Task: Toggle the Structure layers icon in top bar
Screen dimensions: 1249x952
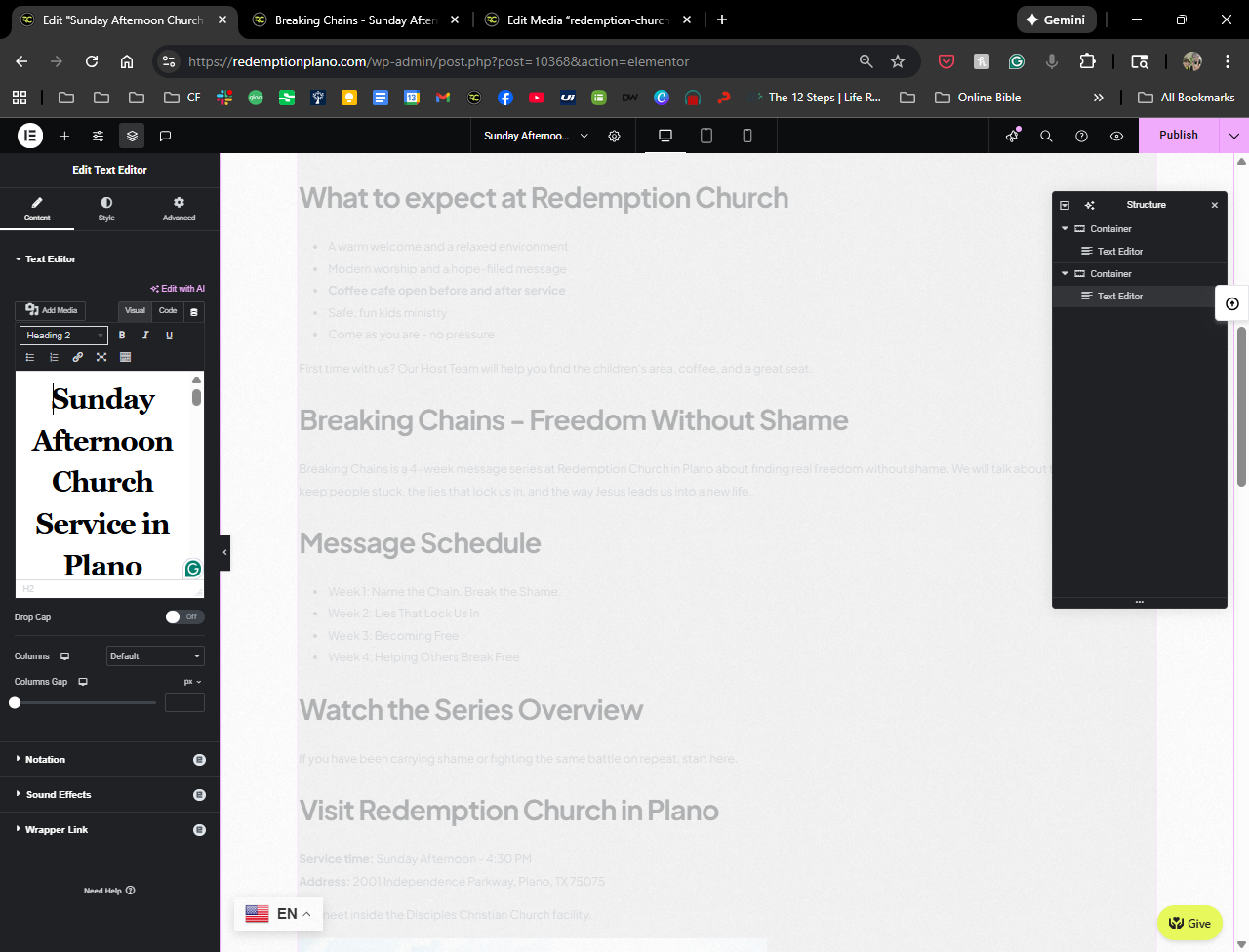Action: [132, 136]
